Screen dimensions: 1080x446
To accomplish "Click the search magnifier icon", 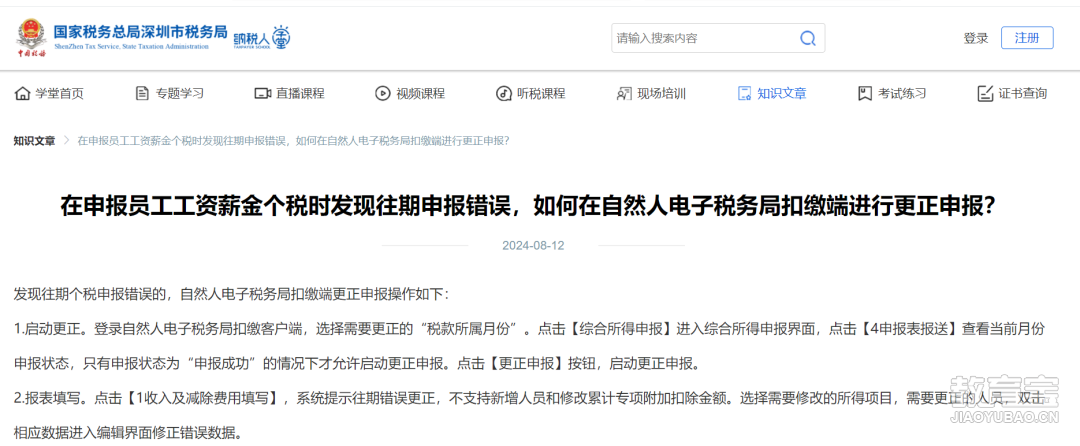I will pos(808,38).
